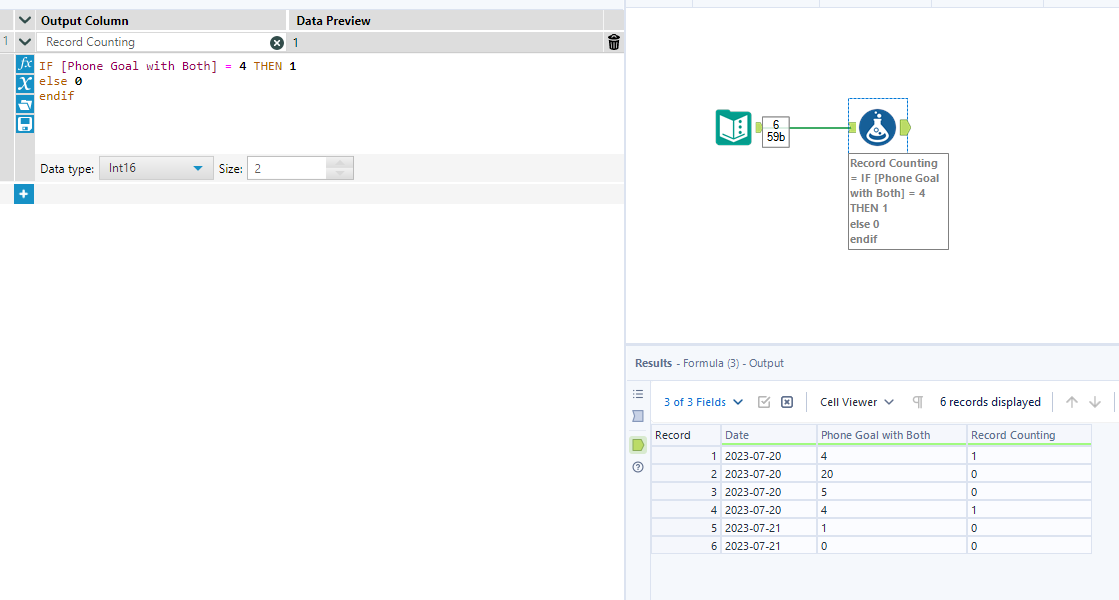Select the green output anchor in Results sidebar
Image resolution: width=1119 pixels, height=600 pixels.
click(638, 446)
